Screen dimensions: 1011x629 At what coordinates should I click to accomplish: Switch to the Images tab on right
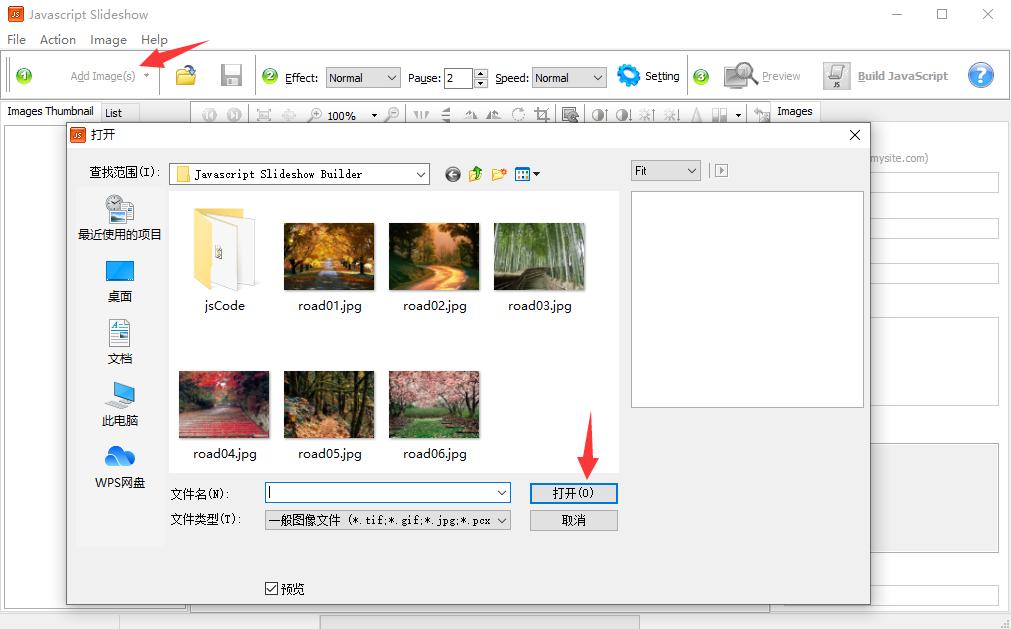794,111
